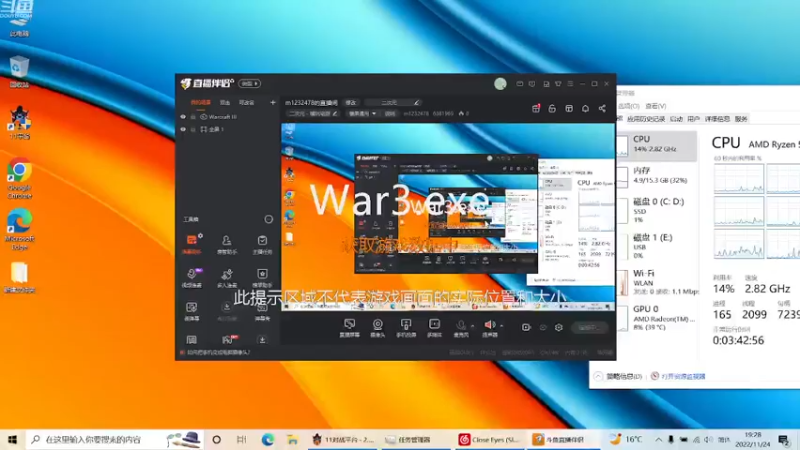Image resolution: width=800 pixels, height=450 pixels.
Task: Open File Explorer from the taskbar
Action: tap(292, 439)
